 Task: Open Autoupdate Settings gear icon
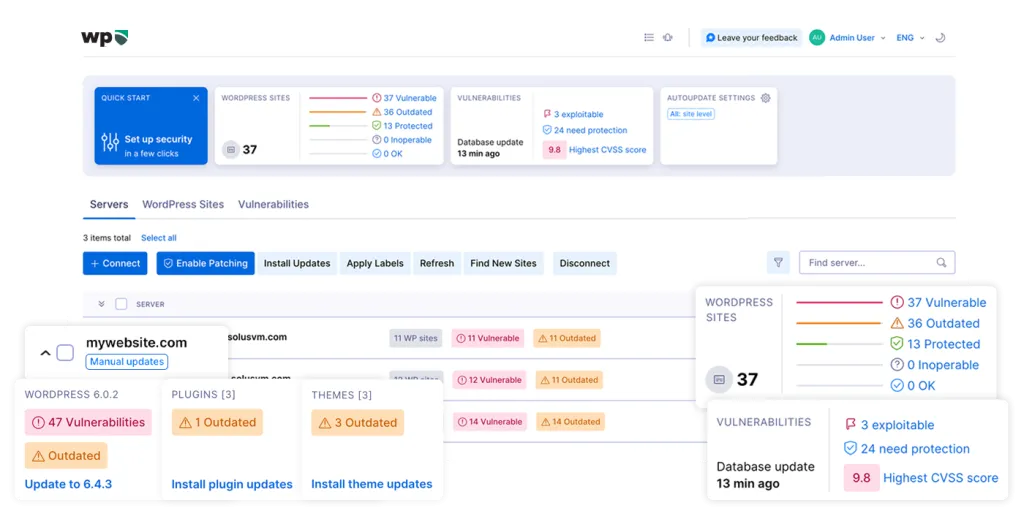(765, 98)
